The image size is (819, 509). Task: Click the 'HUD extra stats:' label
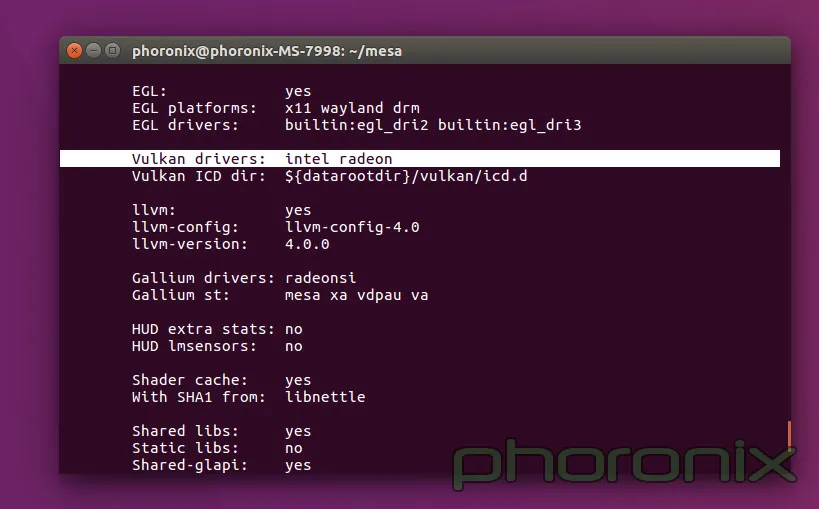pyautogui.click(x=203, y=329)
